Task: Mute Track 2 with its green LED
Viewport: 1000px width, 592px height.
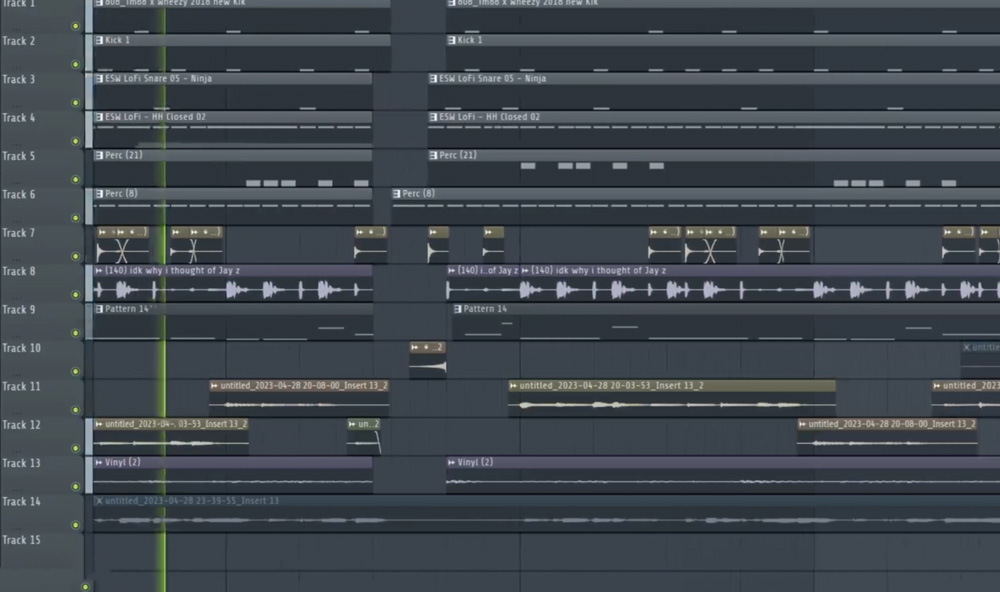Action: [x=76, y=64]
